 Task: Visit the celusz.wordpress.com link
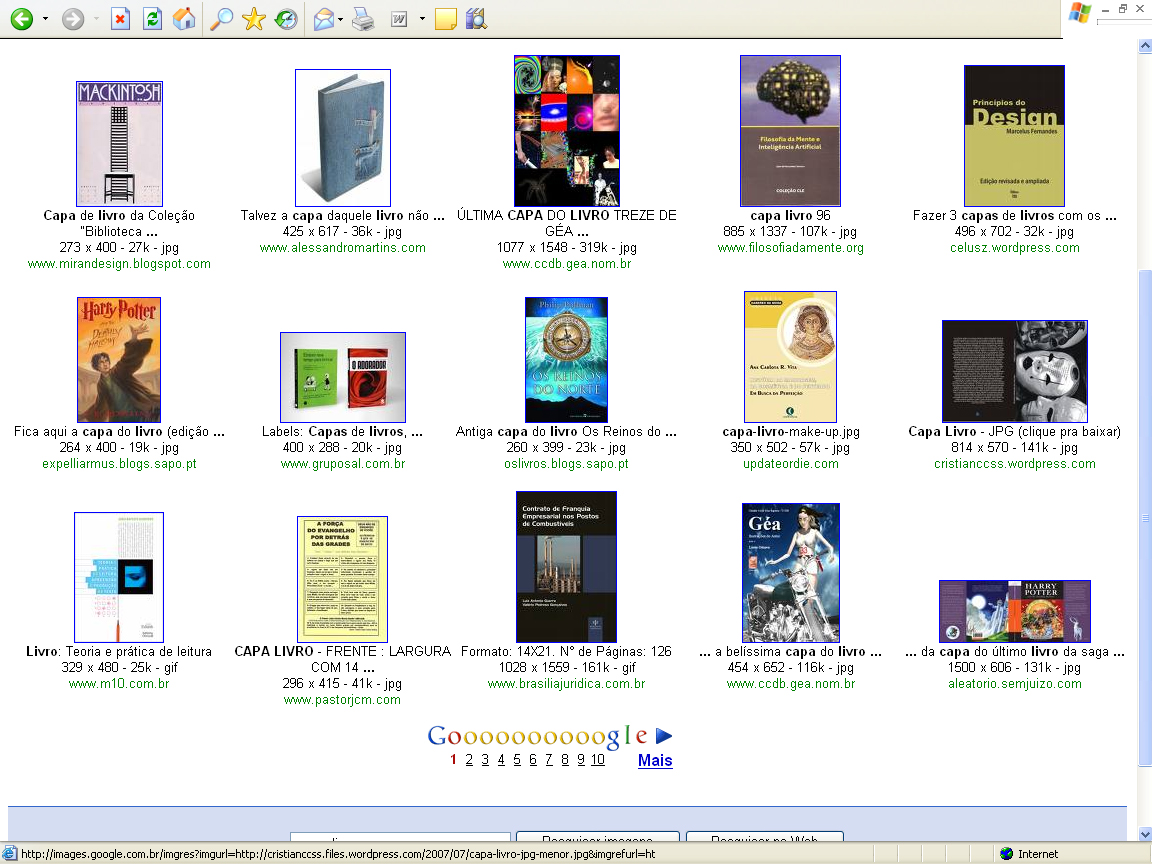point(1015,248)
